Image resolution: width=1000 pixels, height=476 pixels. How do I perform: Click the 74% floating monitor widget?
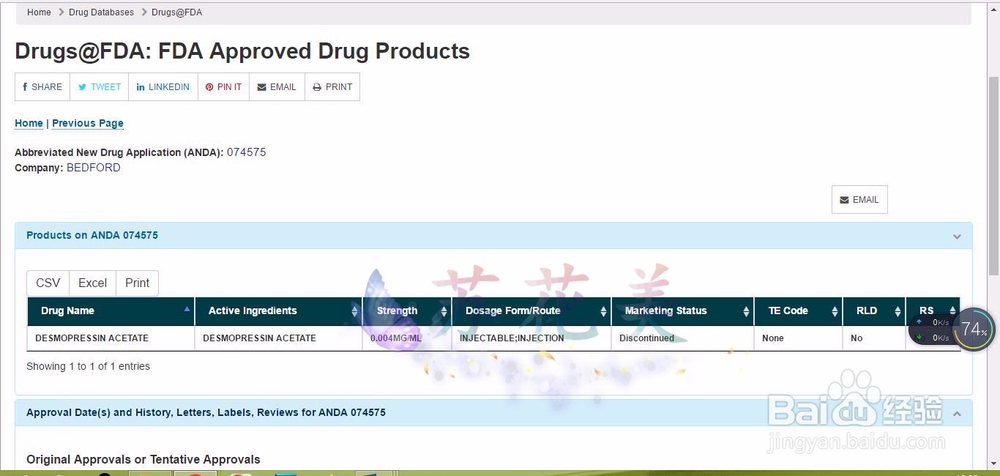[x=973, y=329]
